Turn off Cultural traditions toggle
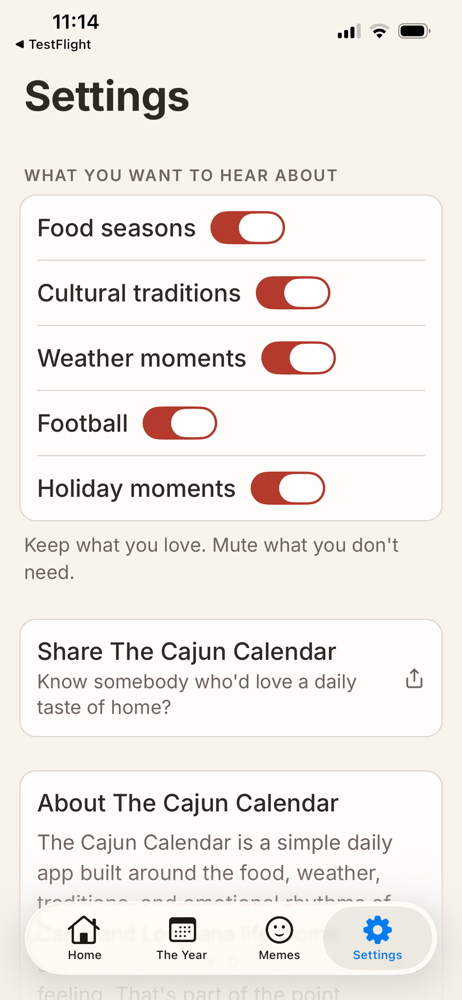The width and height of the screenshot is (462, 1000). point(293,293)
